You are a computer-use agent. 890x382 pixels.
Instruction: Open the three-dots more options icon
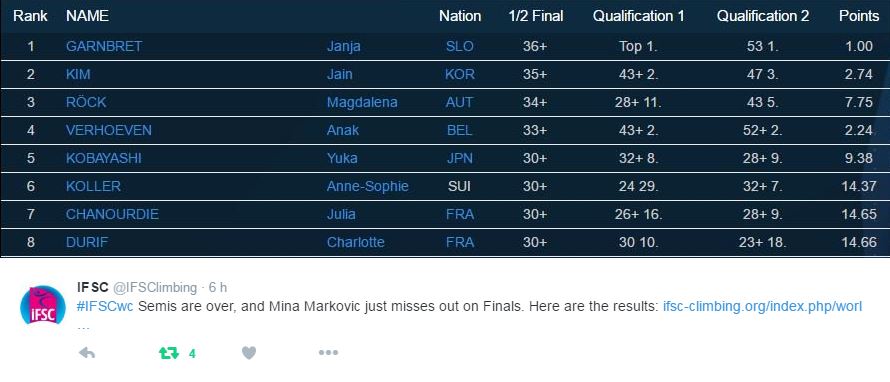click(x=328, y=352)
